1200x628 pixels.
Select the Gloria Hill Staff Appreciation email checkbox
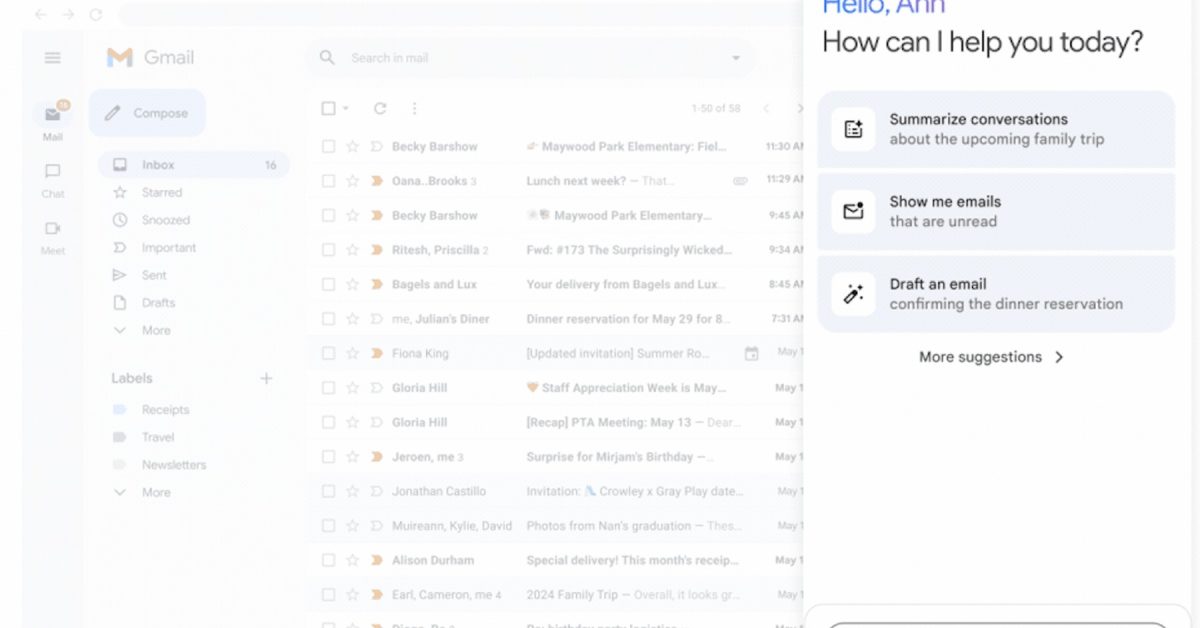tap(328, 388)
